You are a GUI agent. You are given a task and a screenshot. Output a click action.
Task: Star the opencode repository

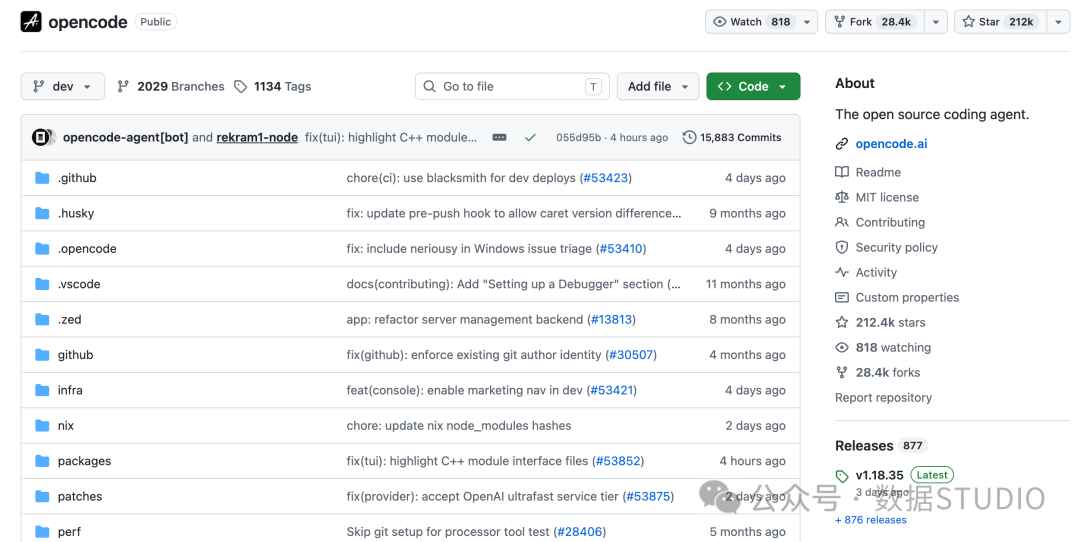1001,22
